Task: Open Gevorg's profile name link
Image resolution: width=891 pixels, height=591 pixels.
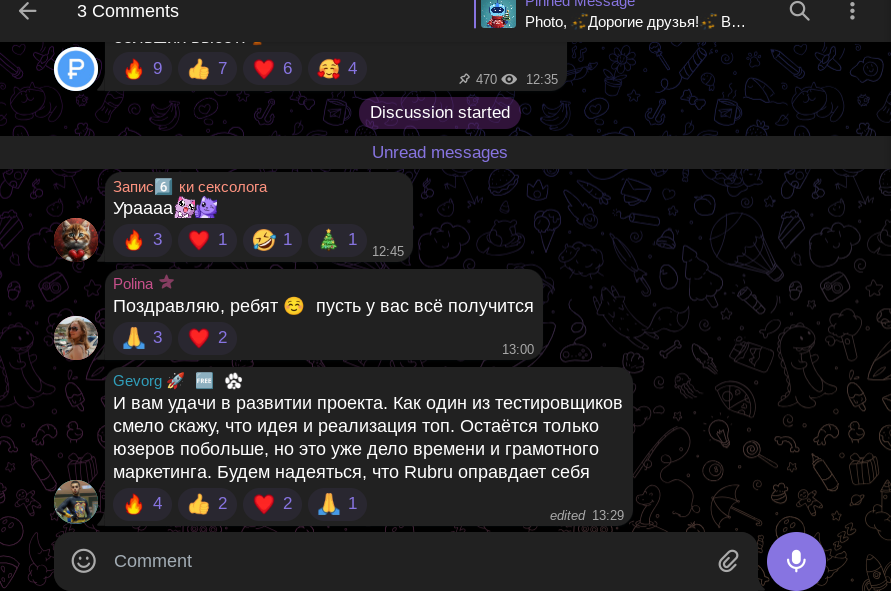Action: point(138,381)
